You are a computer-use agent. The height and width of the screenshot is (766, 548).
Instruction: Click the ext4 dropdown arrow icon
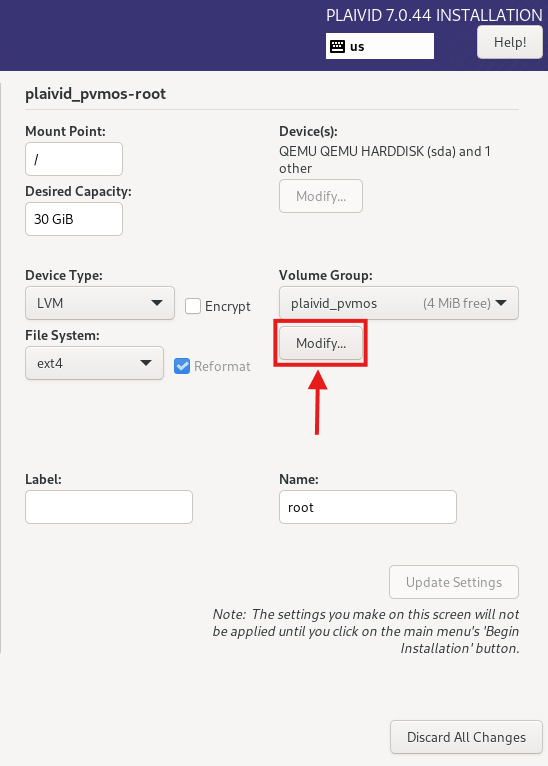tap(146, 363)
